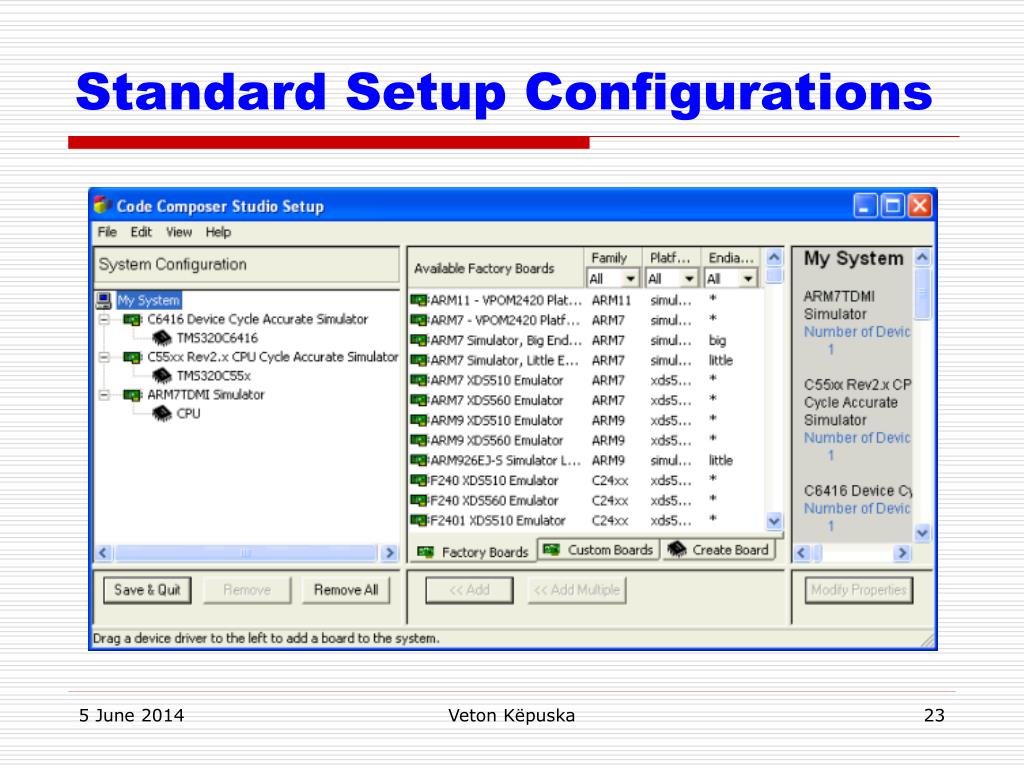This screenshot has height=768, width=1024.
Task: Click the Save & Quit button
Action: pyautogui.click(x=147, y=590)
